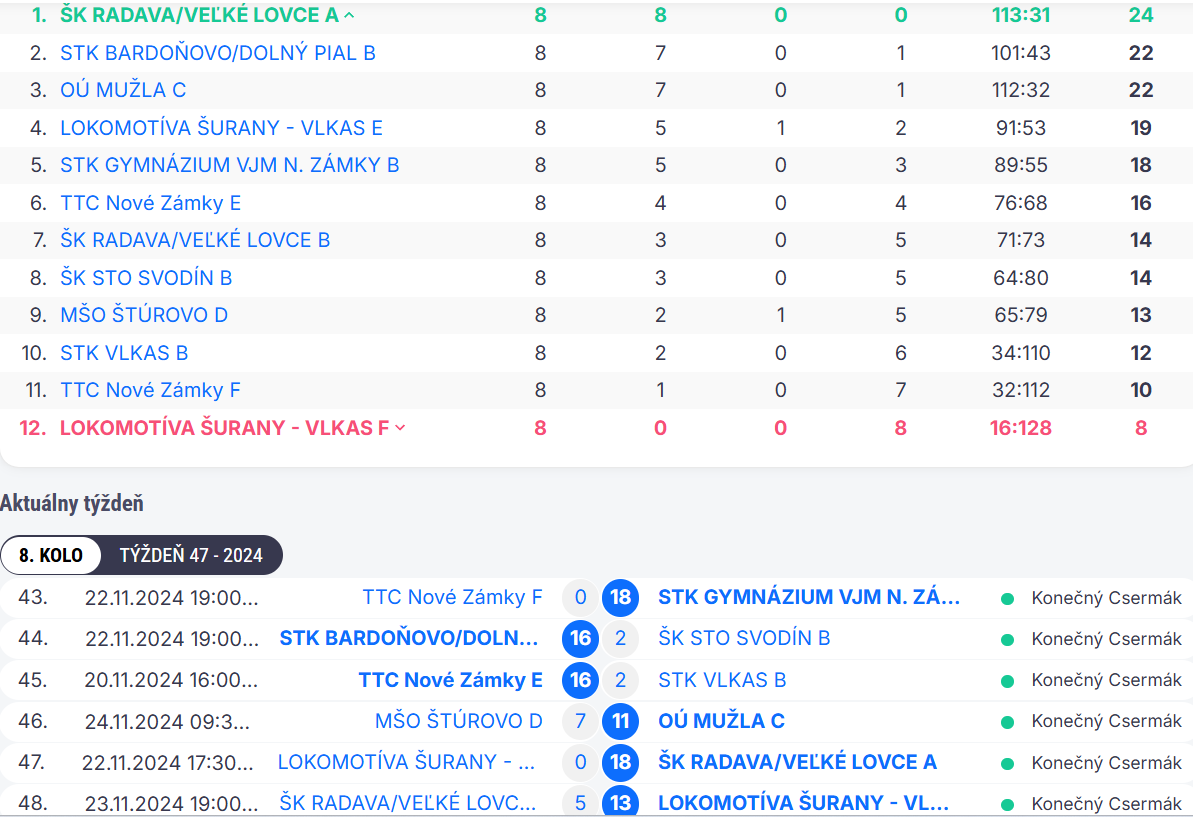Image resolution: width=1193 pixels, height=817 pixels.
Task: Click score 2 for STK VLKAS B match
Action: [620, 679]
